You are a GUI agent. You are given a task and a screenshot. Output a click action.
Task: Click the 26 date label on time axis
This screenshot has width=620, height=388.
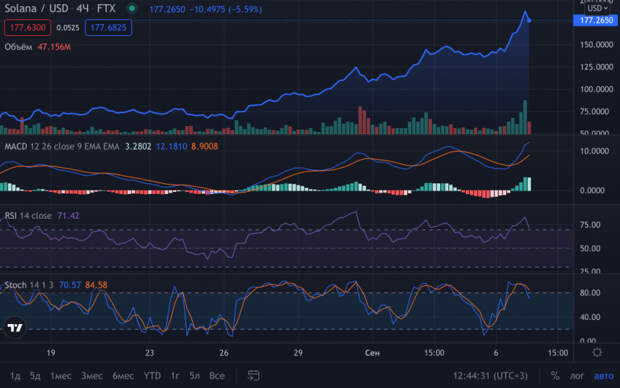click(224, 353)
